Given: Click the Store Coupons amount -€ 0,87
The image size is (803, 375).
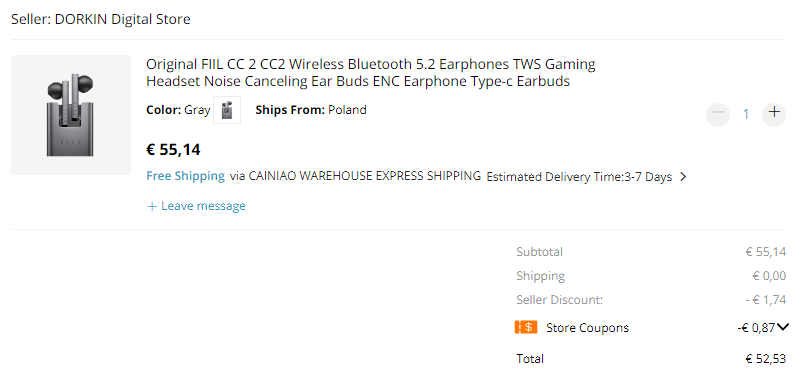Looking at the screenshot, I should click(x=756, y=328).
